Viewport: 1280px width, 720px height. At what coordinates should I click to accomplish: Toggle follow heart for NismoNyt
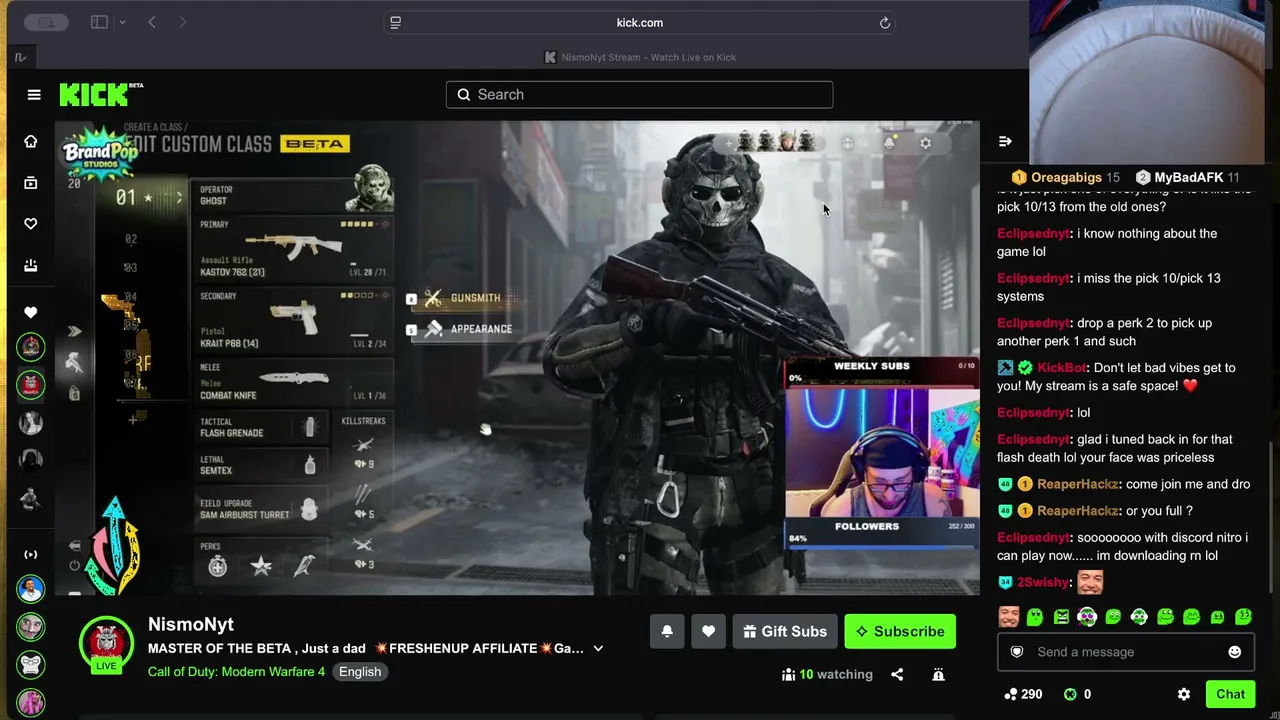(x=708, y=631)
